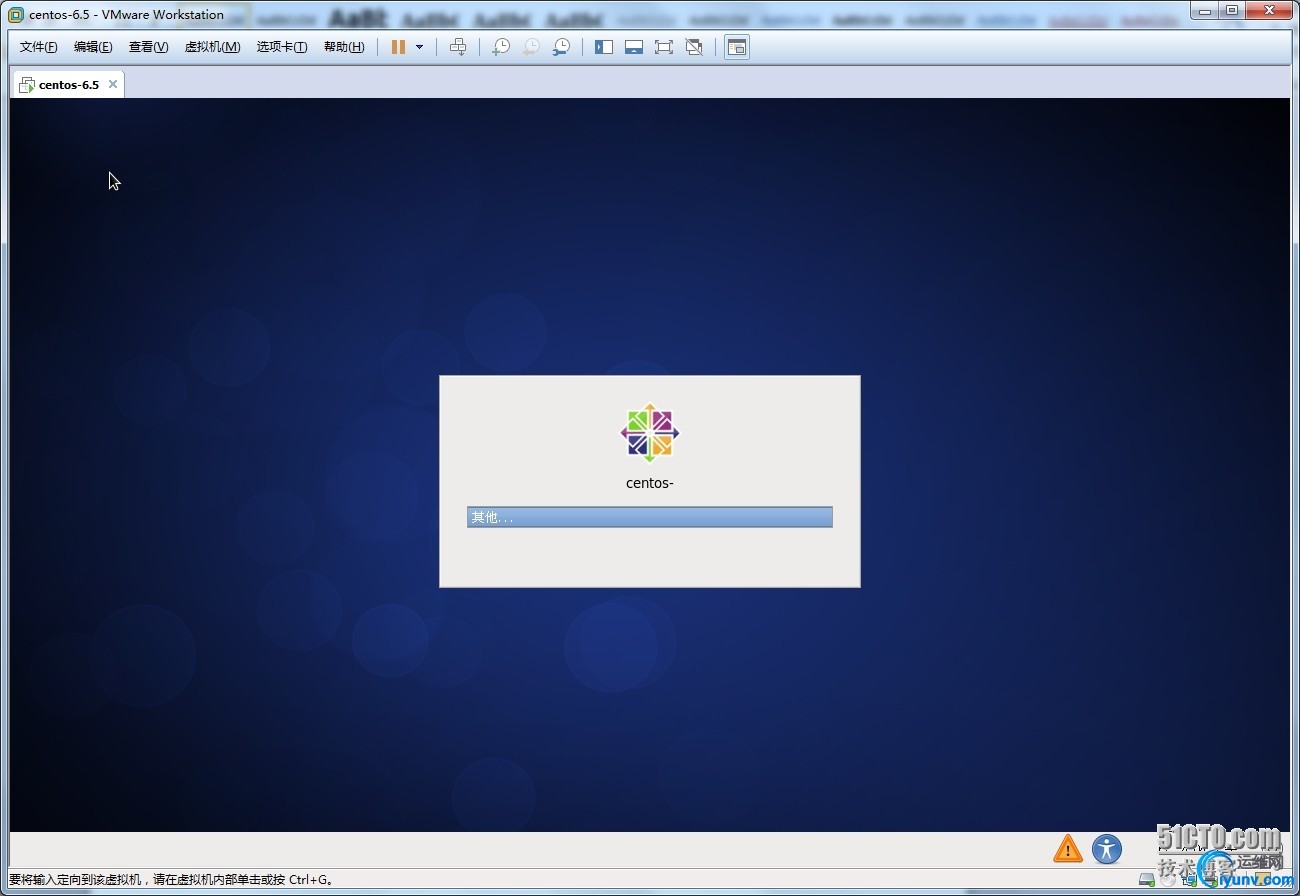Select the 其他... login entry
The image size is (1300, 896).
(x=650, y=517)
